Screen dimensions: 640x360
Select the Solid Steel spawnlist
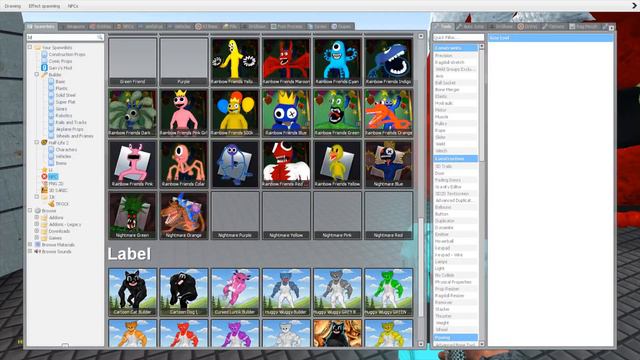pos(65,95)
